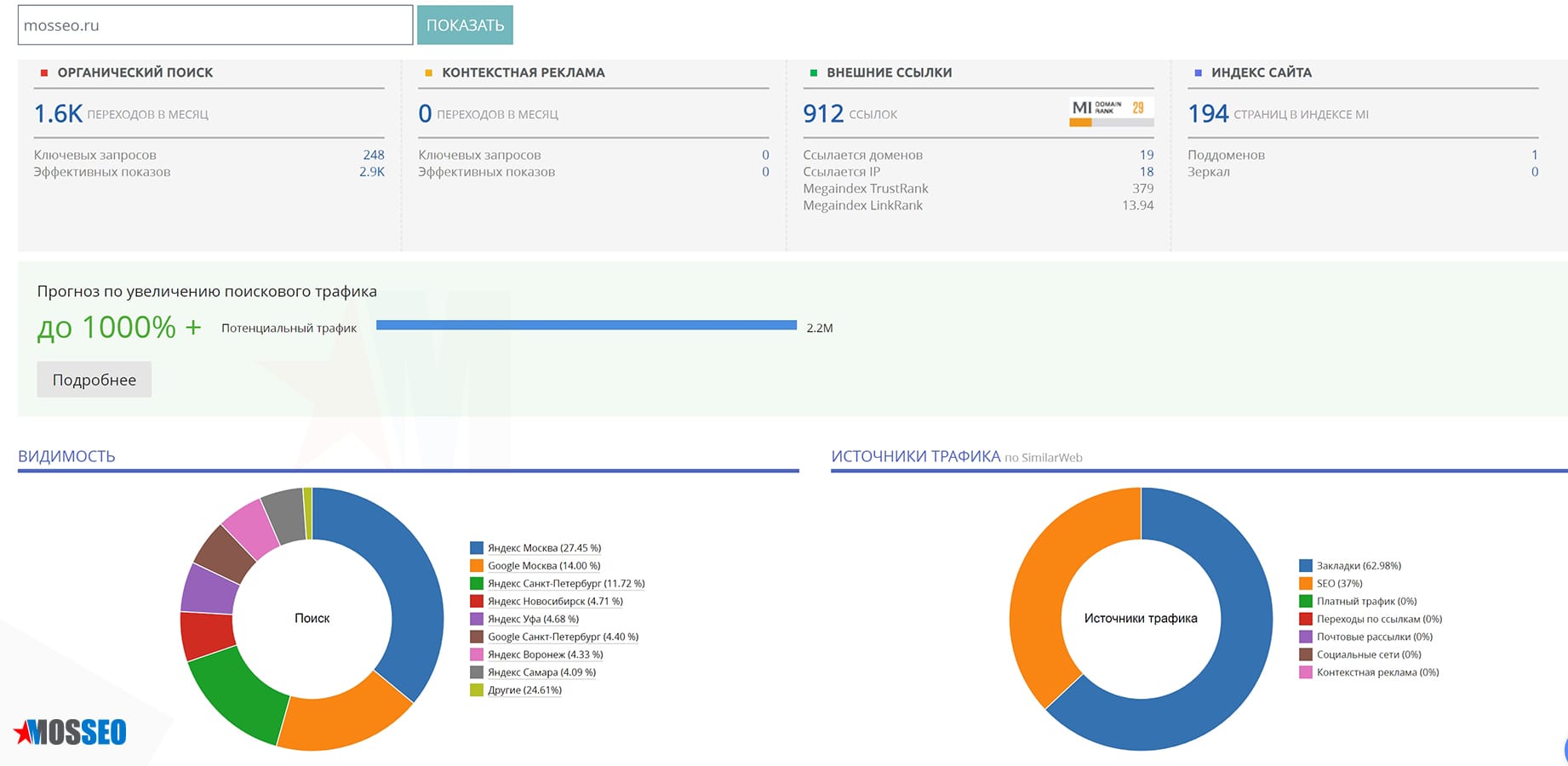Click the orange segment of Источники трафика donut
1568x766 pixels.
point(1043,587)
